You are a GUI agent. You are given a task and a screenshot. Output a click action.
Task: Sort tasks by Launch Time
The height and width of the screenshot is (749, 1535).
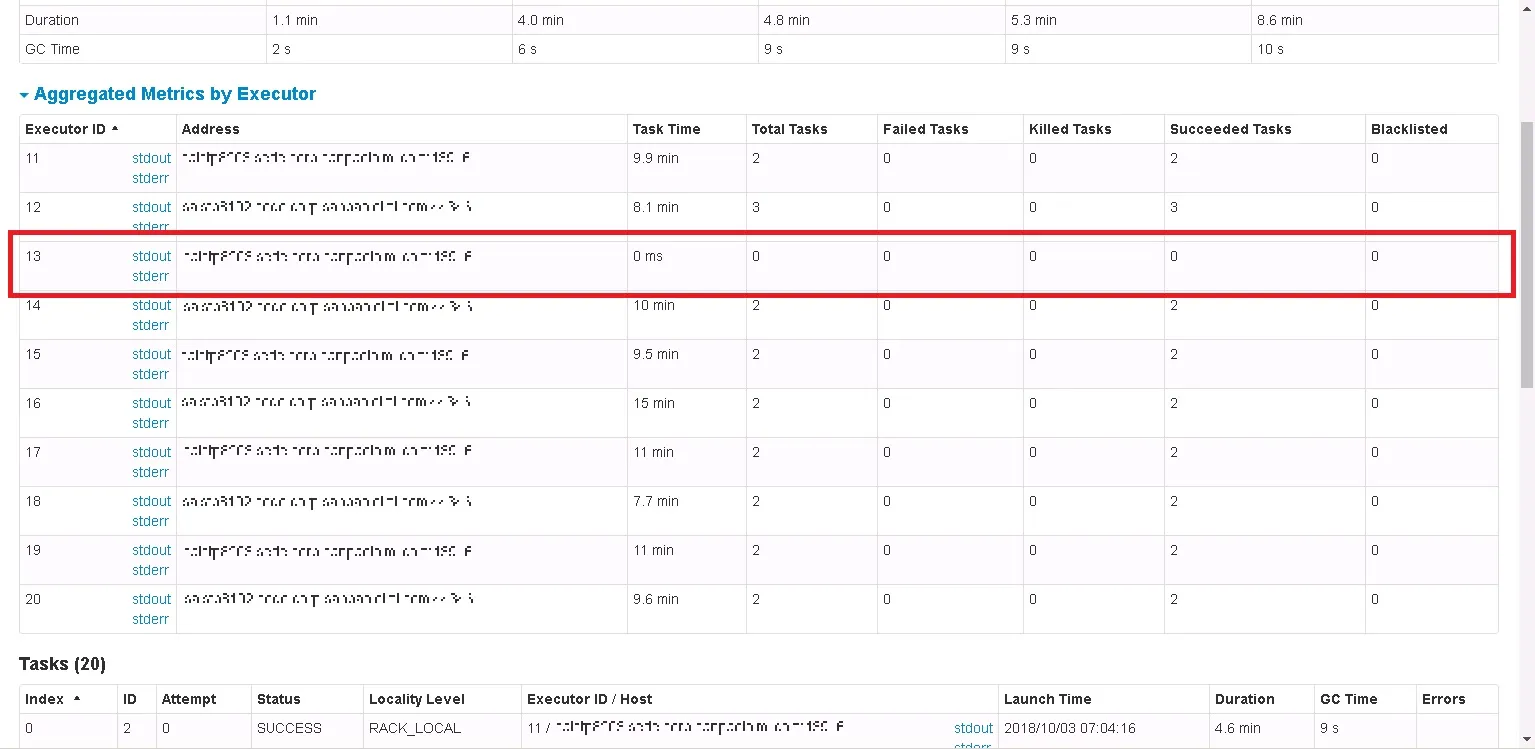[1047, 699]
